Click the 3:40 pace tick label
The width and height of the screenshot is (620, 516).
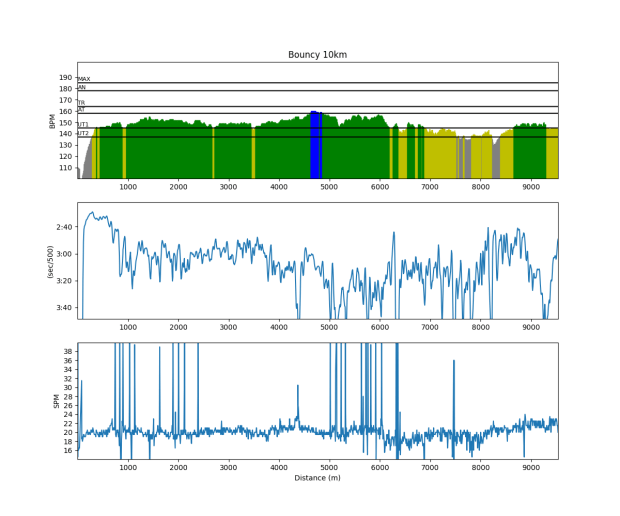tap(65, 308)
